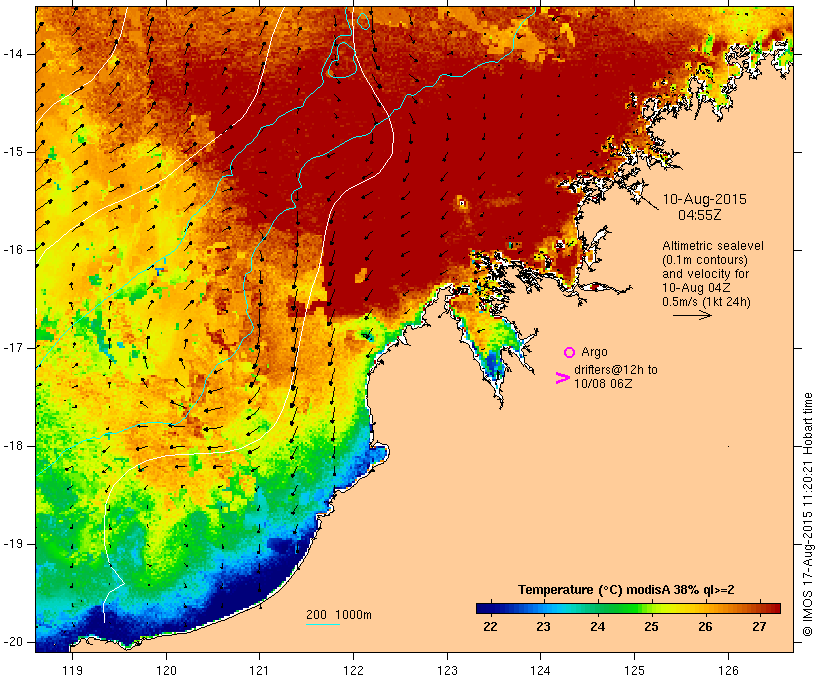Click color bar tick label '26'
Image resolution: width=820 pixels, height=680 pixels.
[x=705, y=627]
